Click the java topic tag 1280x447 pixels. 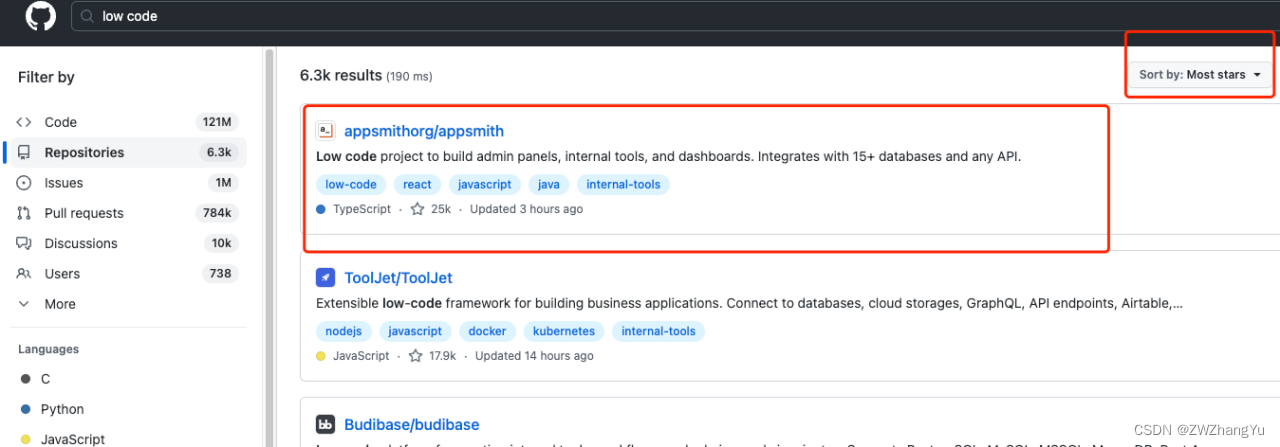point(549,184)
